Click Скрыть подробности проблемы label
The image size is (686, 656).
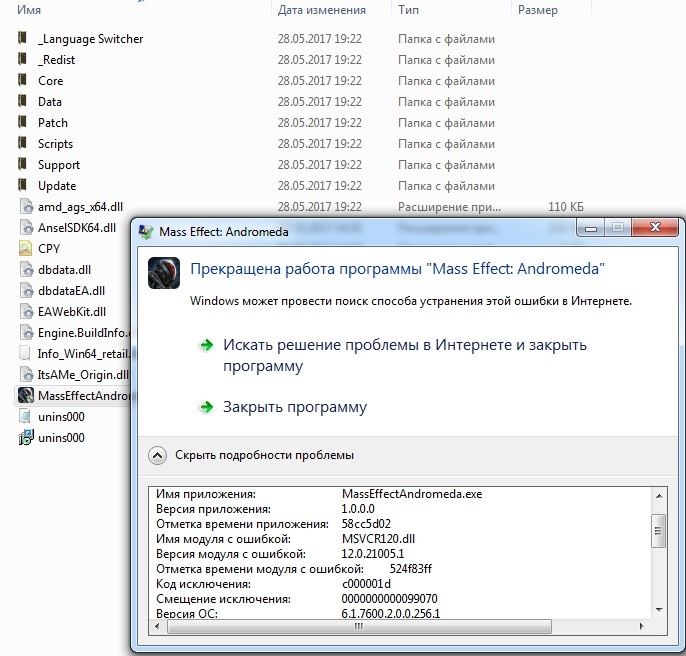click(x=264, y=455)
